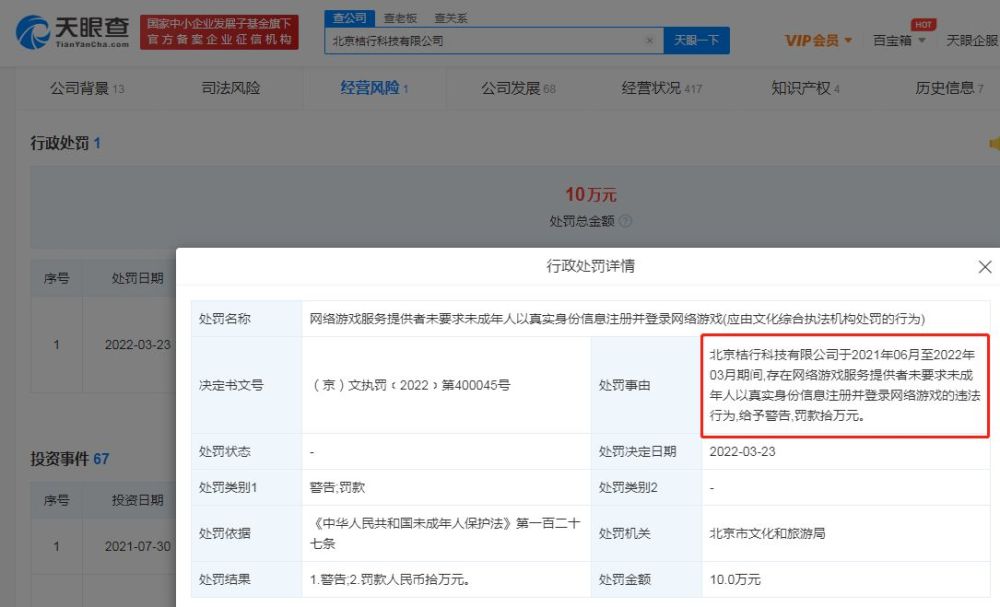Open the 司法风险 tab

pyautogui.click(x=231, y=88)
